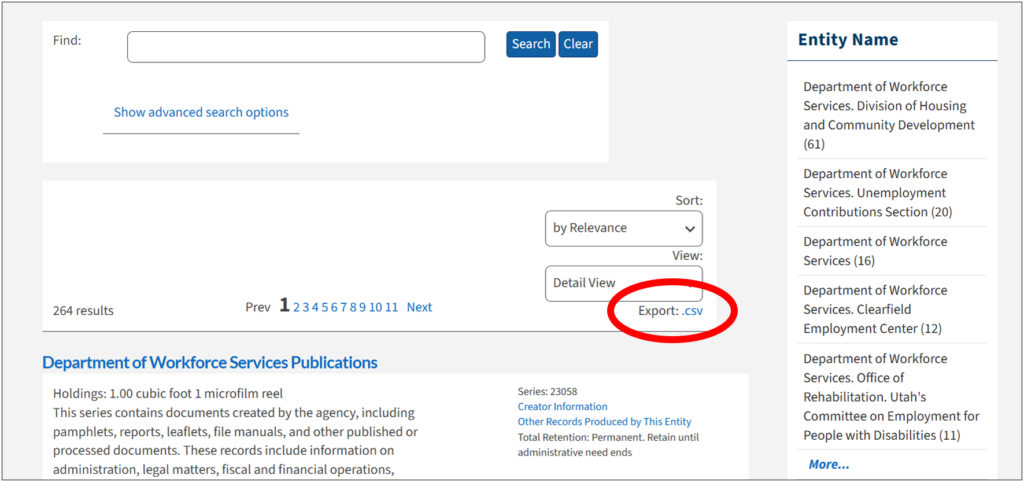Click the Find search input field

[x=306, y=47]
